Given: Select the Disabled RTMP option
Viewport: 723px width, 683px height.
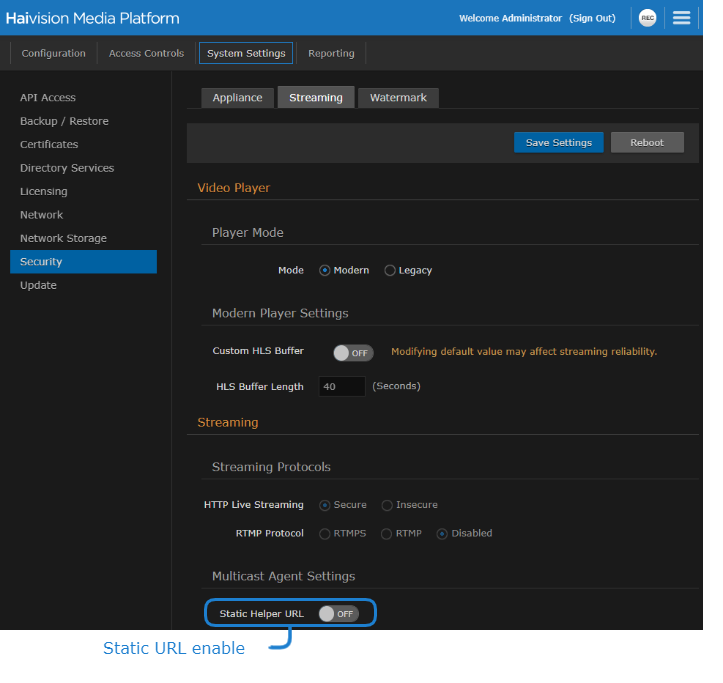Looking at the screenshot, I should pos(443,533).
